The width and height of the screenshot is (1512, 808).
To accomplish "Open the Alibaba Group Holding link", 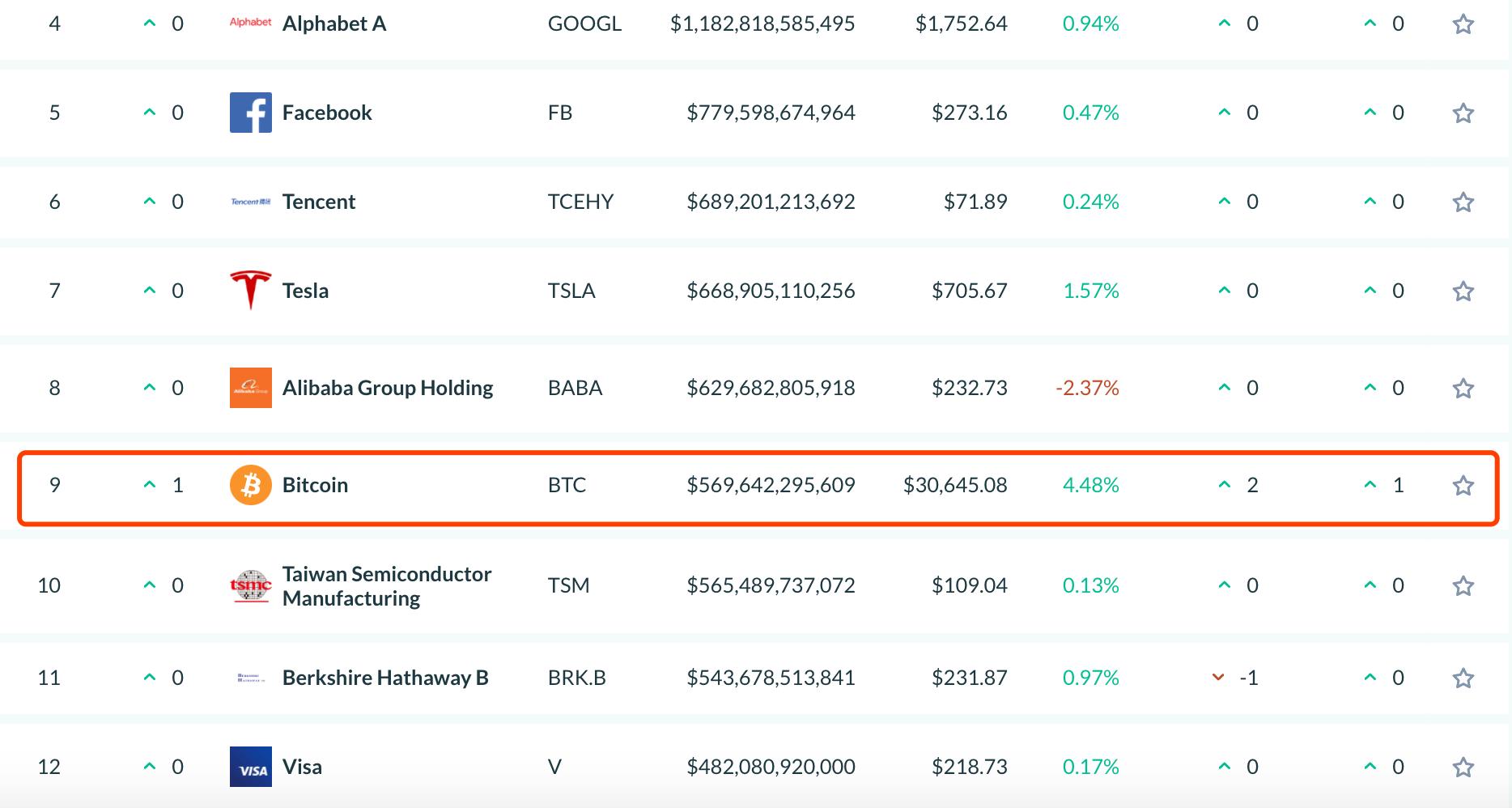I will [x=387, y=388].
